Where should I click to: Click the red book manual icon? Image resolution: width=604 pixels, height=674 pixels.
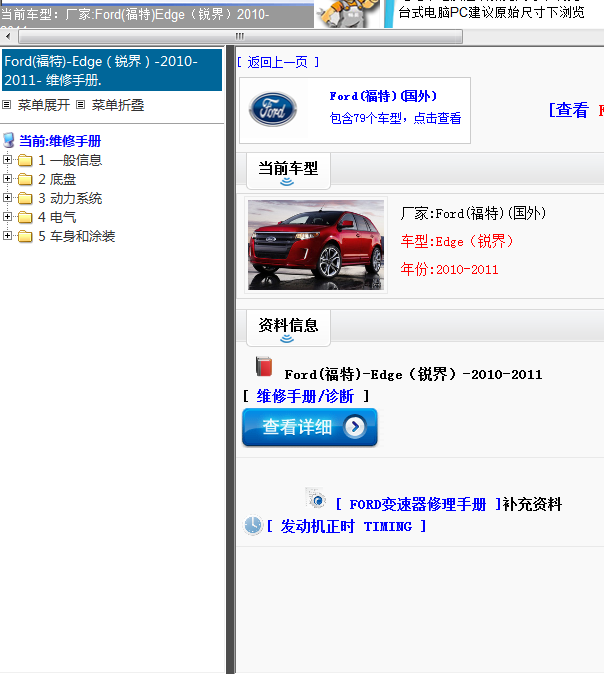264,366
